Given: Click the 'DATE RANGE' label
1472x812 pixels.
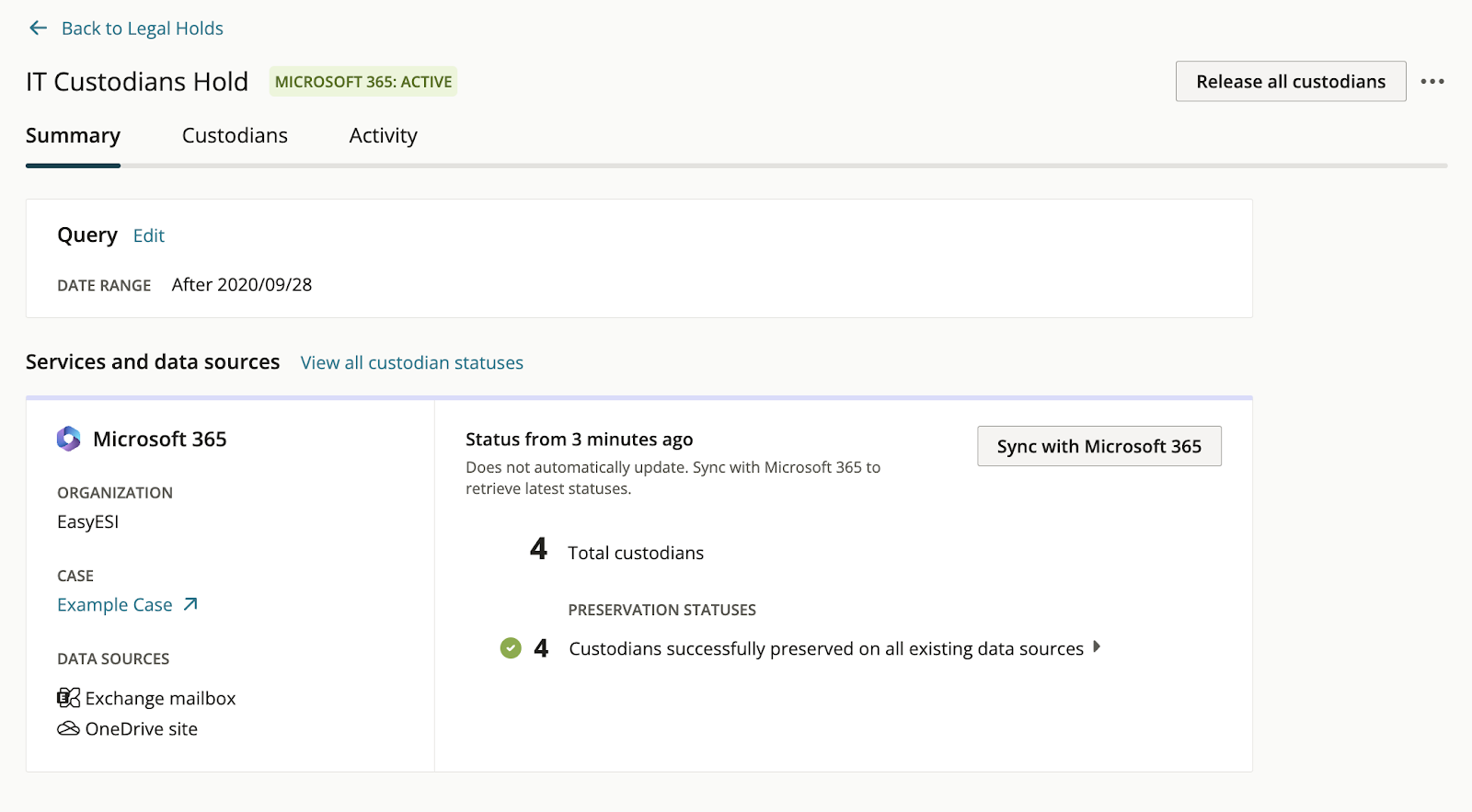Looking at the screenshot, I should tap(104, 286).
